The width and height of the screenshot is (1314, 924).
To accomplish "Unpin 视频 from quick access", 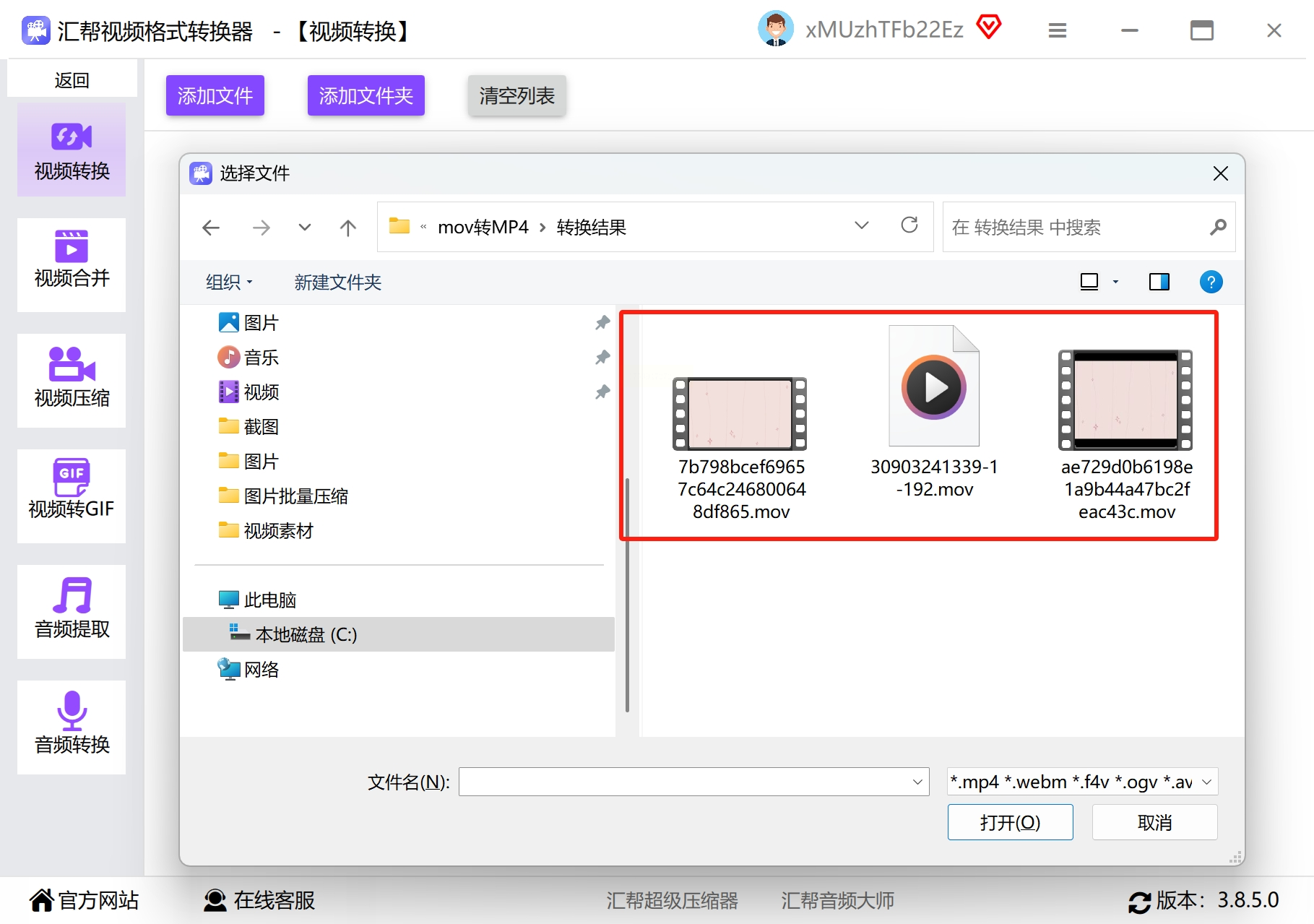I will [602, 392].
